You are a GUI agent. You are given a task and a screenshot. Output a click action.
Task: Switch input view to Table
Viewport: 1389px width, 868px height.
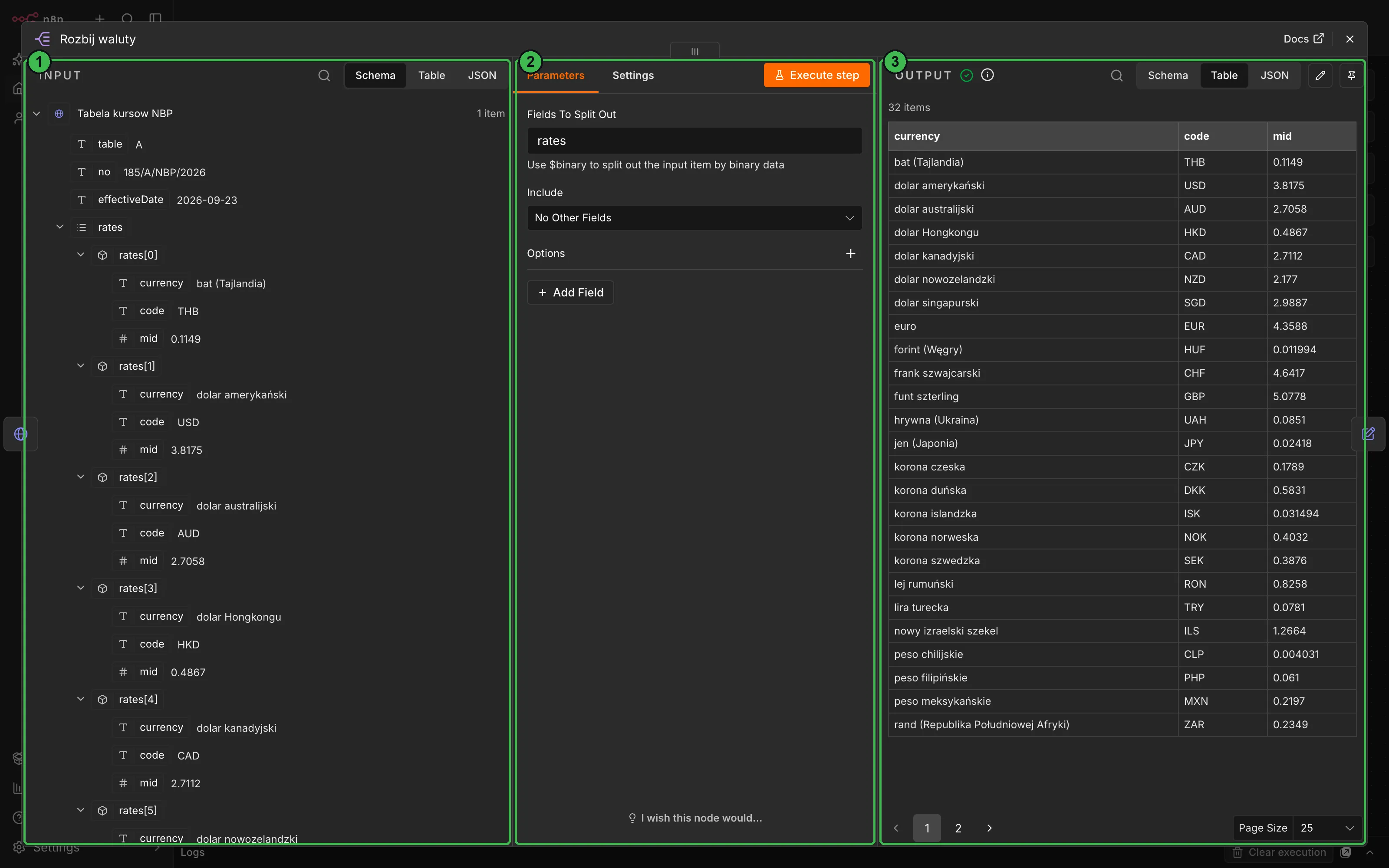click(431, 75)
